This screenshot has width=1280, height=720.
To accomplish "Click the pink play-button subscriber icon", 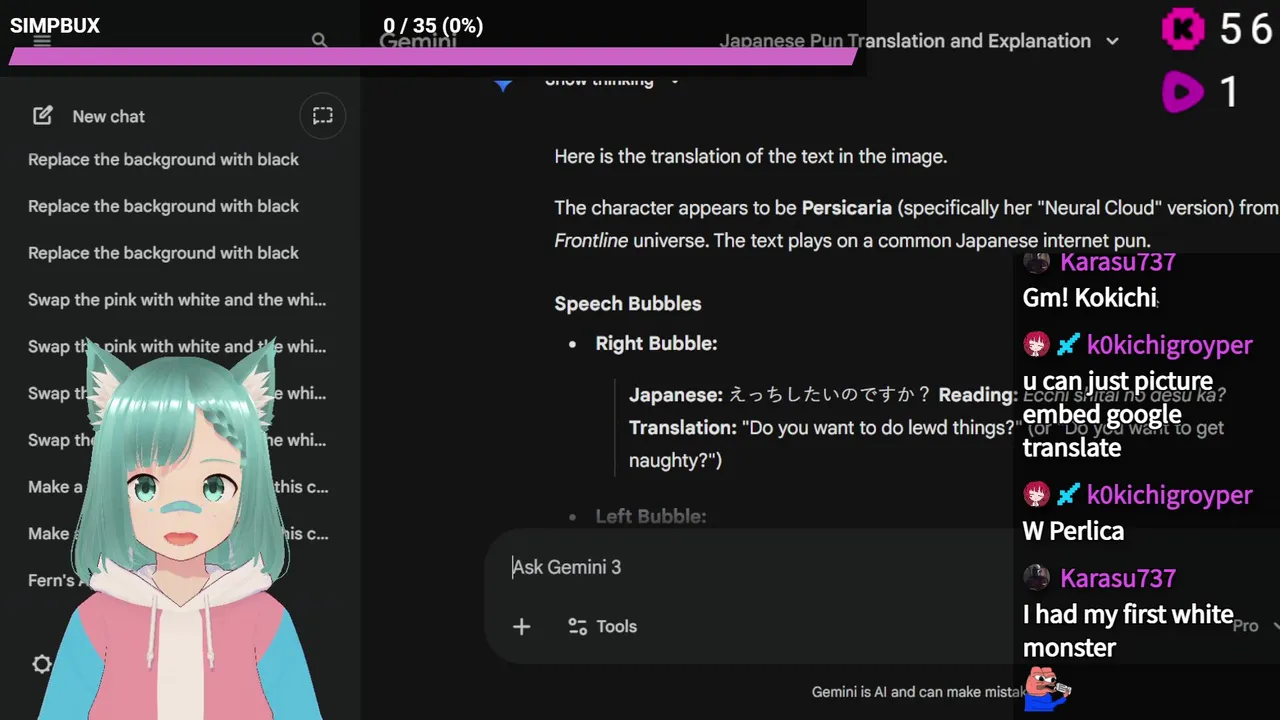I will (x=1183, y=93).
